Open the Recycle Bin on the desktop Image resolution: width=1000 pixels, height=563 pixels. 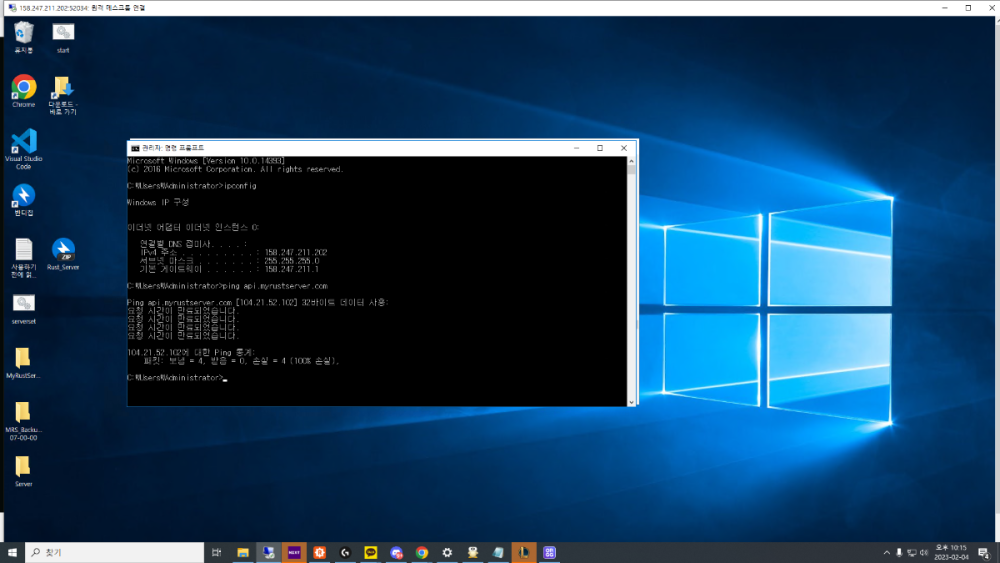pyautogui.click(x=23, y=34)
